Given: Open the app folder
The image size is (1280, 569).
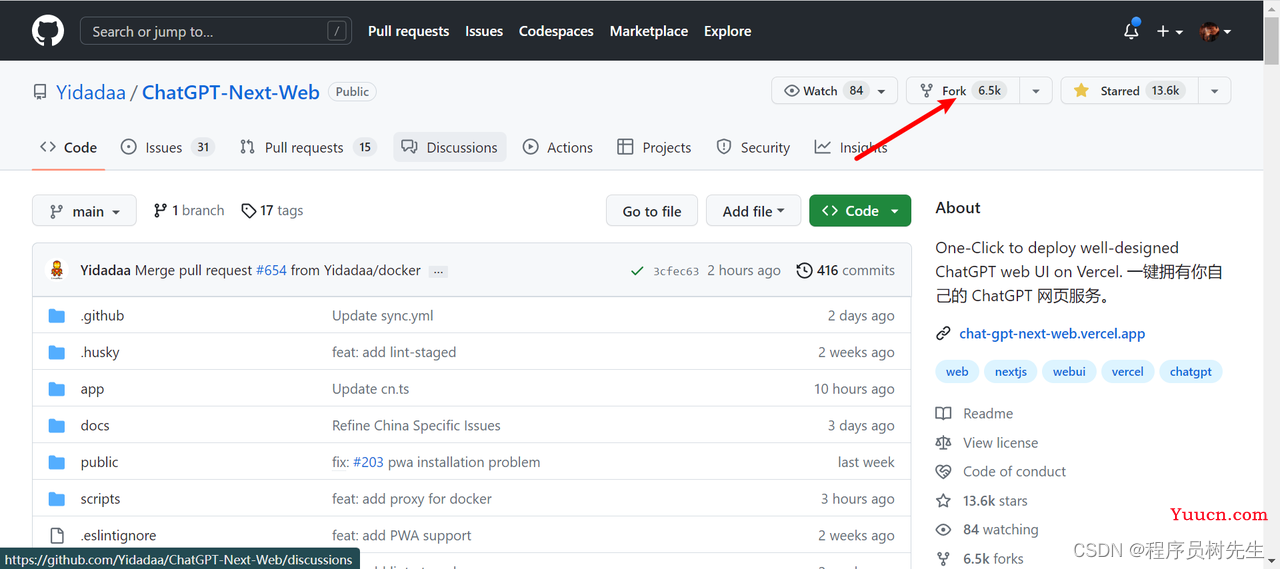Looking at the screenshot, I should 92,389.
